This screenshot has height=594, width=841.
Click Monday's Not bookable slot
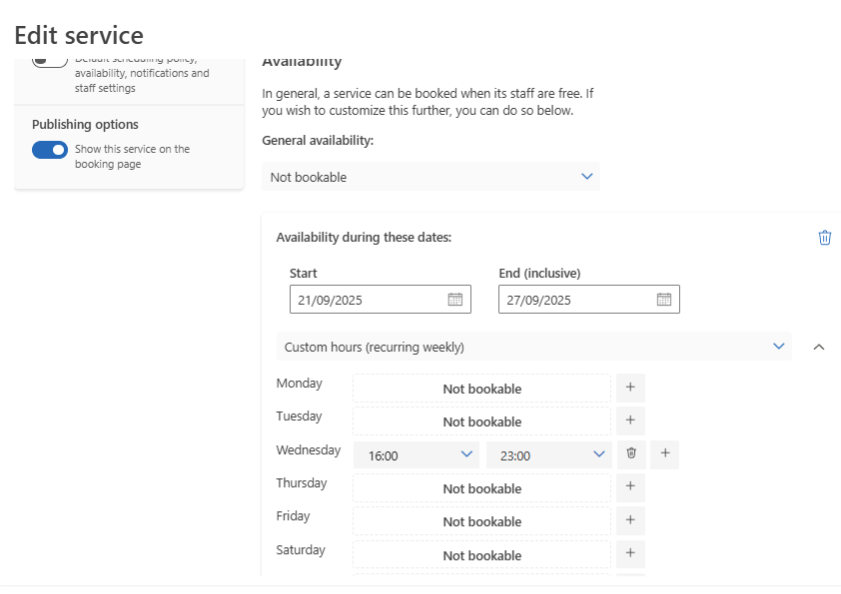pyautogui.click(x=481, y=389)
